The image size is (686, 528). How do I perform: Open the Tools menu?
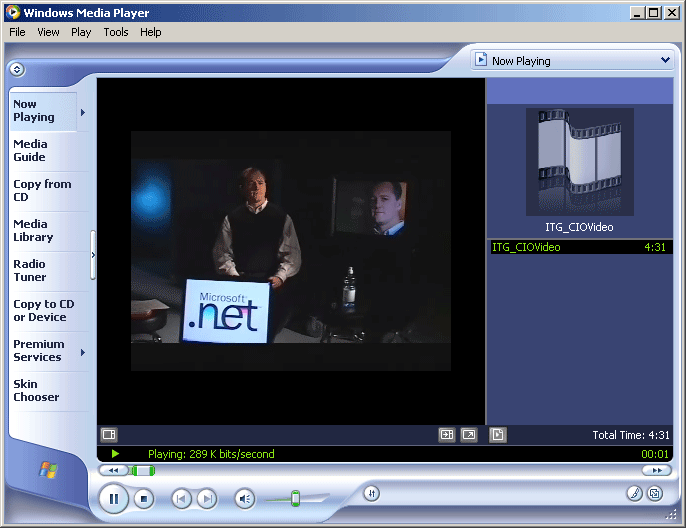(116, 32)
